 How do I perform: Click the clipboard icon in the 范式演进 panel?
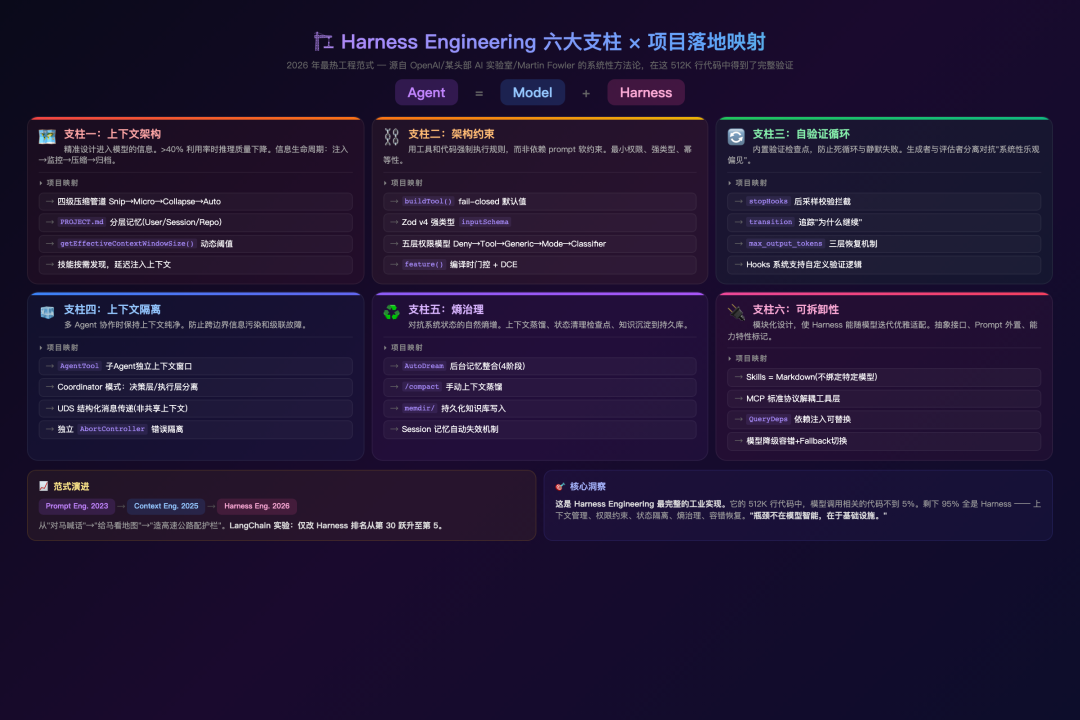41,485
